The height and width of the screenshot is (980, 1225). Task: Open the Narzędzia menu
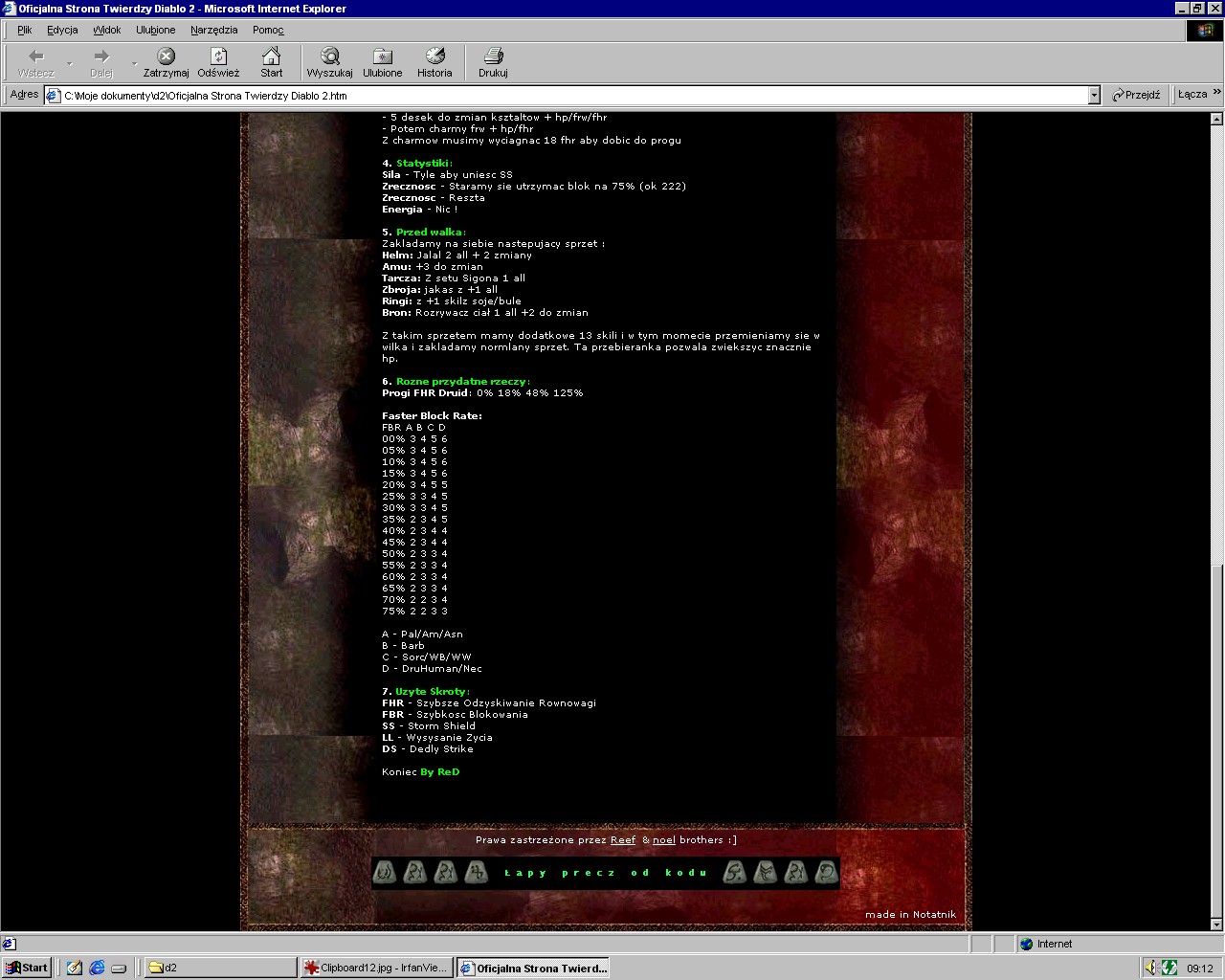[213, 30]
